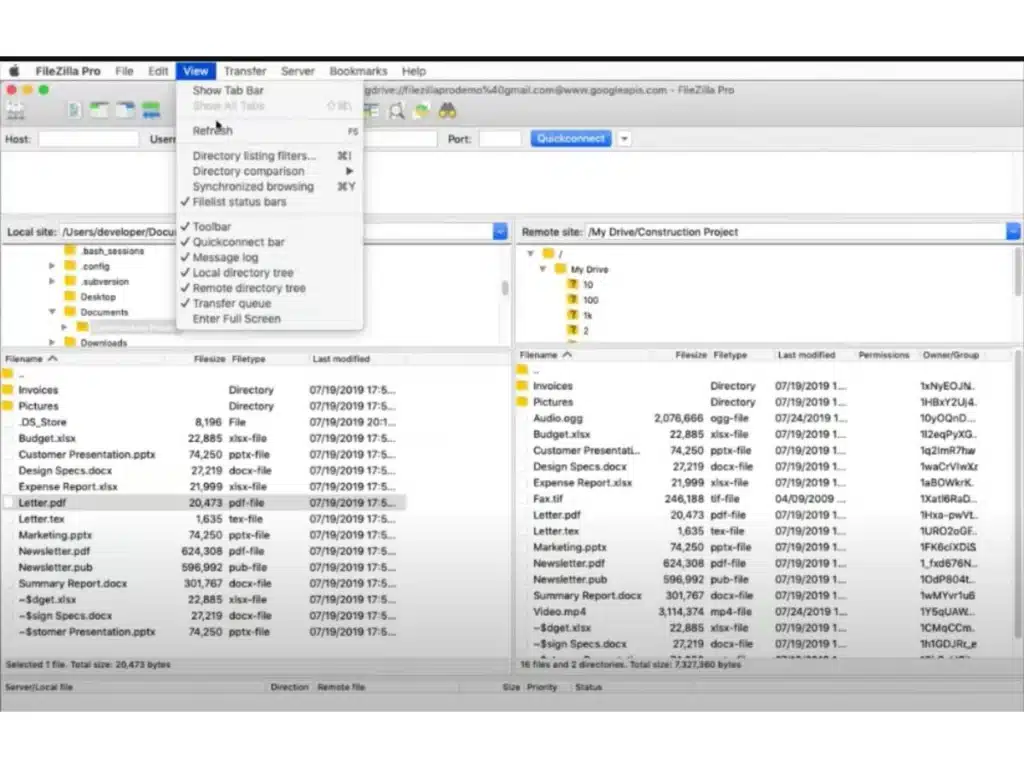
Task: Open the Transfer menu
Action: 245,71
